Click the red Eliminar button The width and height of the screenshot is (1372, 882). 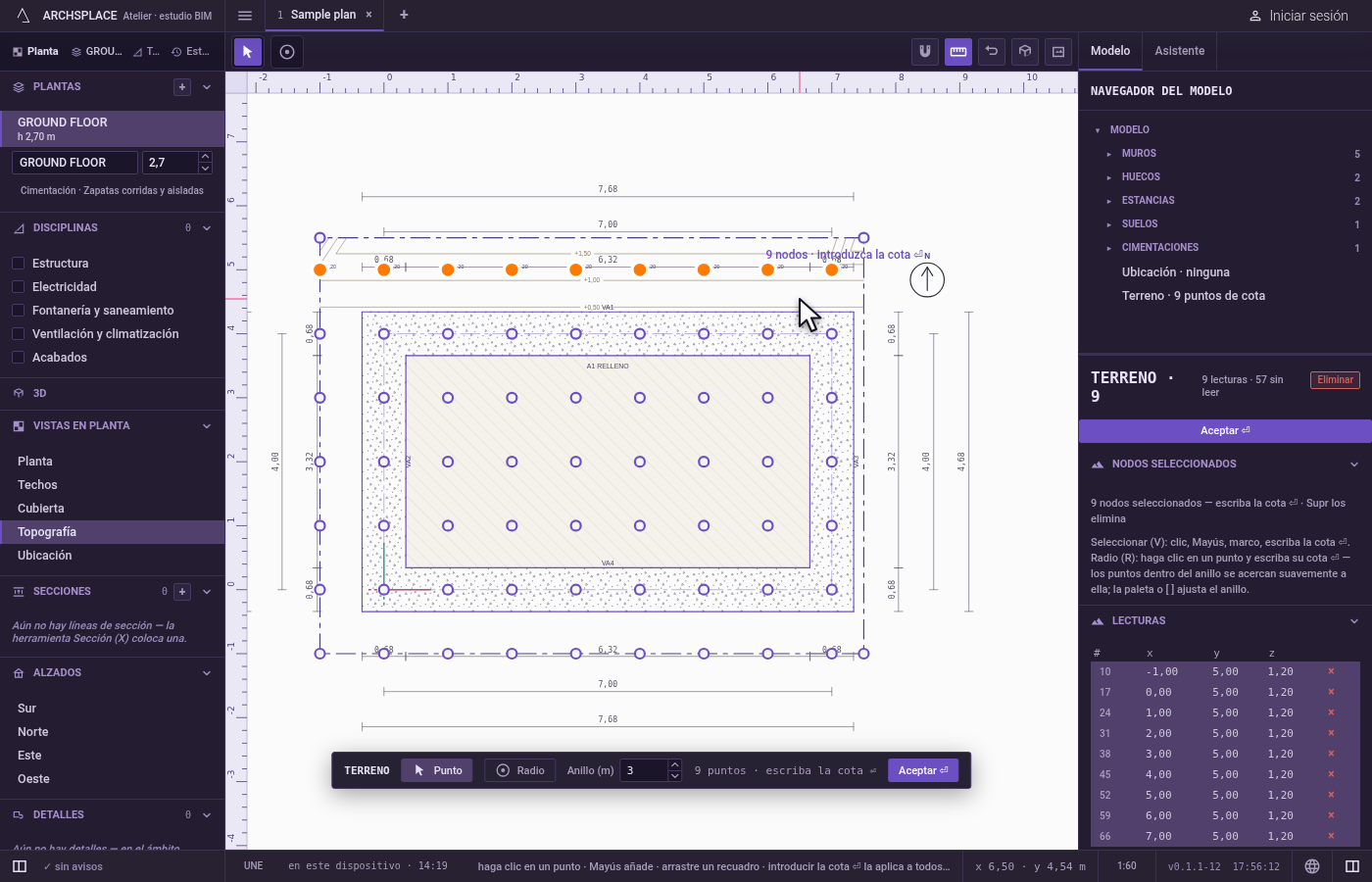point(1335,380)
